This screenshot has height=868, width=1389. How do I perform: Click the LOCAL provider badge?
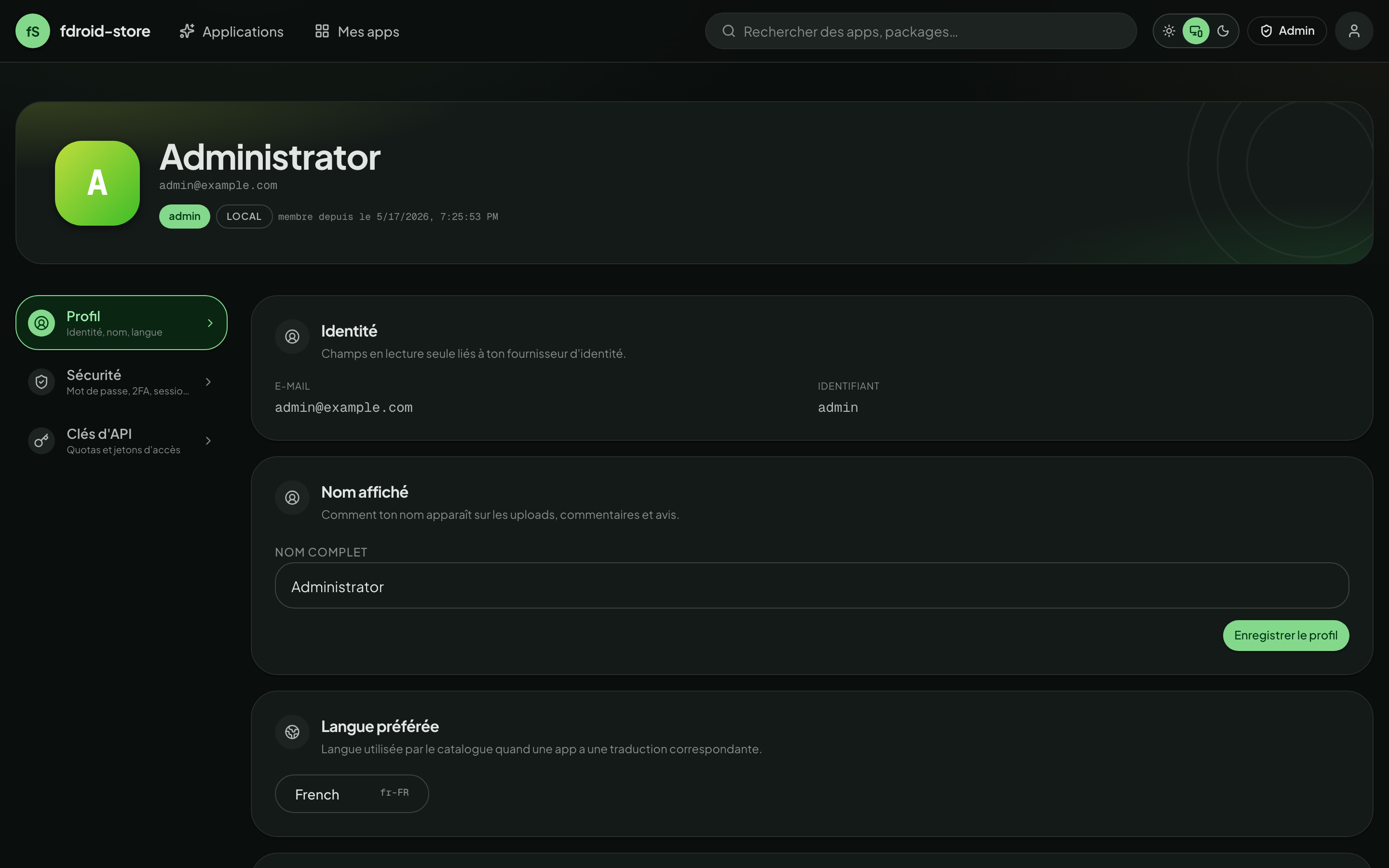pos(244,217)
